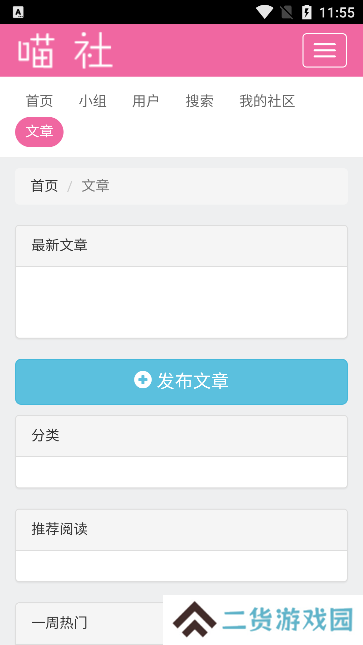Click the 首页 breadcrumb link
Image resolution: width=363 pixels, height=645 pixels.
pyautogui.click(x=44, y=186)
